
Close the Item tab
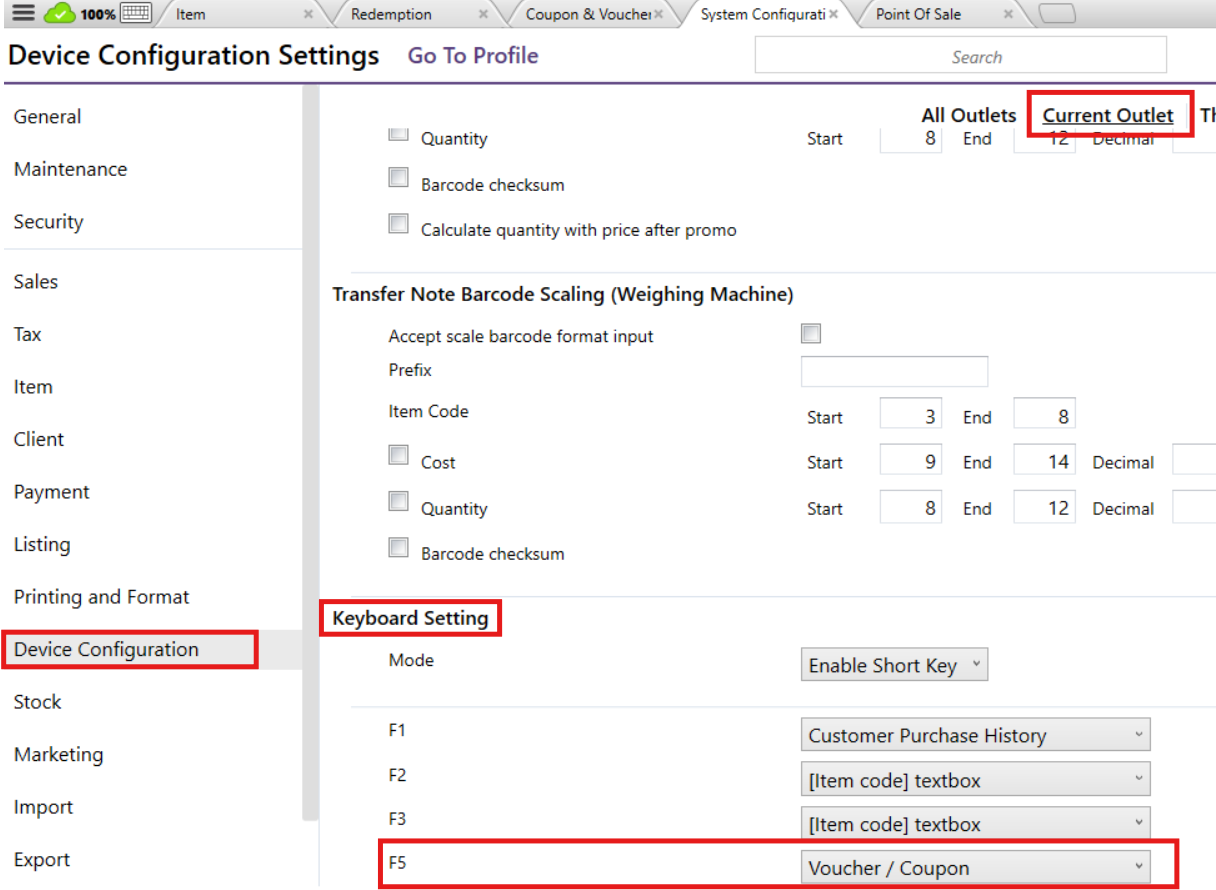point(308,15)
